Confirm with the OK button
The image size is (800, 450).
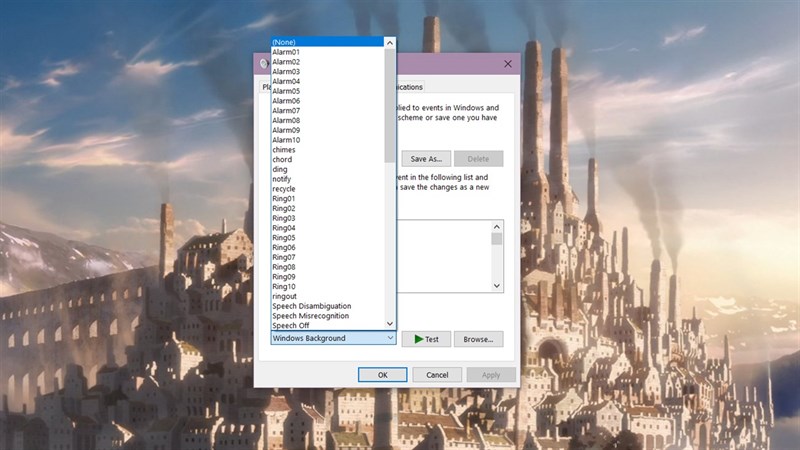(x=383, y=374)
